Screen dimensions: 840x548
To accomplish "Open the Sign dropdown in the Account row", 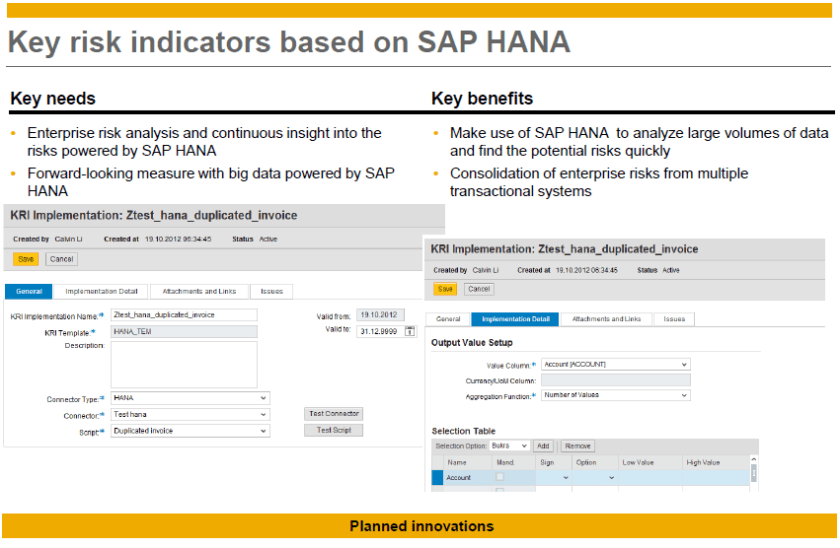I will (565, 479).
